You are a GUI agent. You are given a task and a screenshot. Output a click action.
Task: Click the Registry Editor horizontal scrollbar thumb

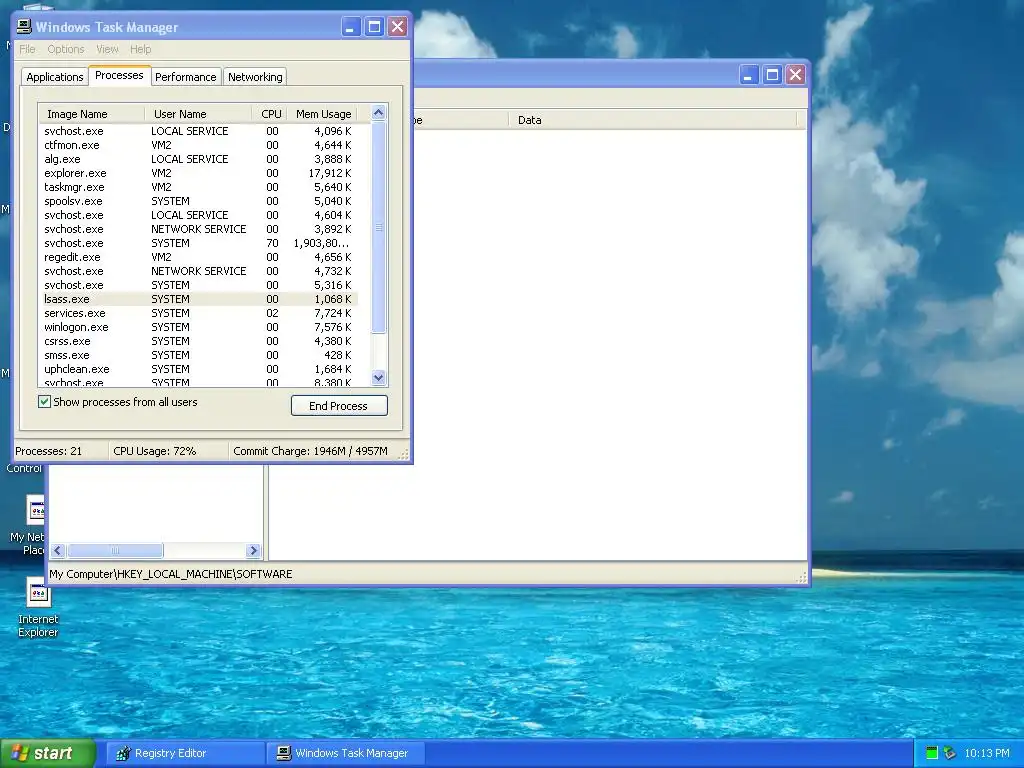[115, 551]
